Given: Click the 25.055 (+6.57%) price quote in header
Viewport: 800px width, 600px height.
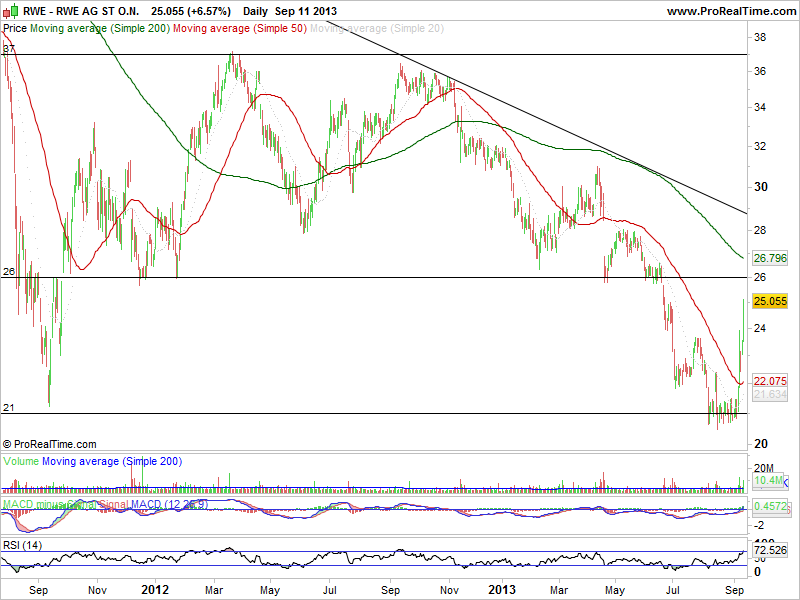Looking at the screenshot, I should click(x=191, y=11).
